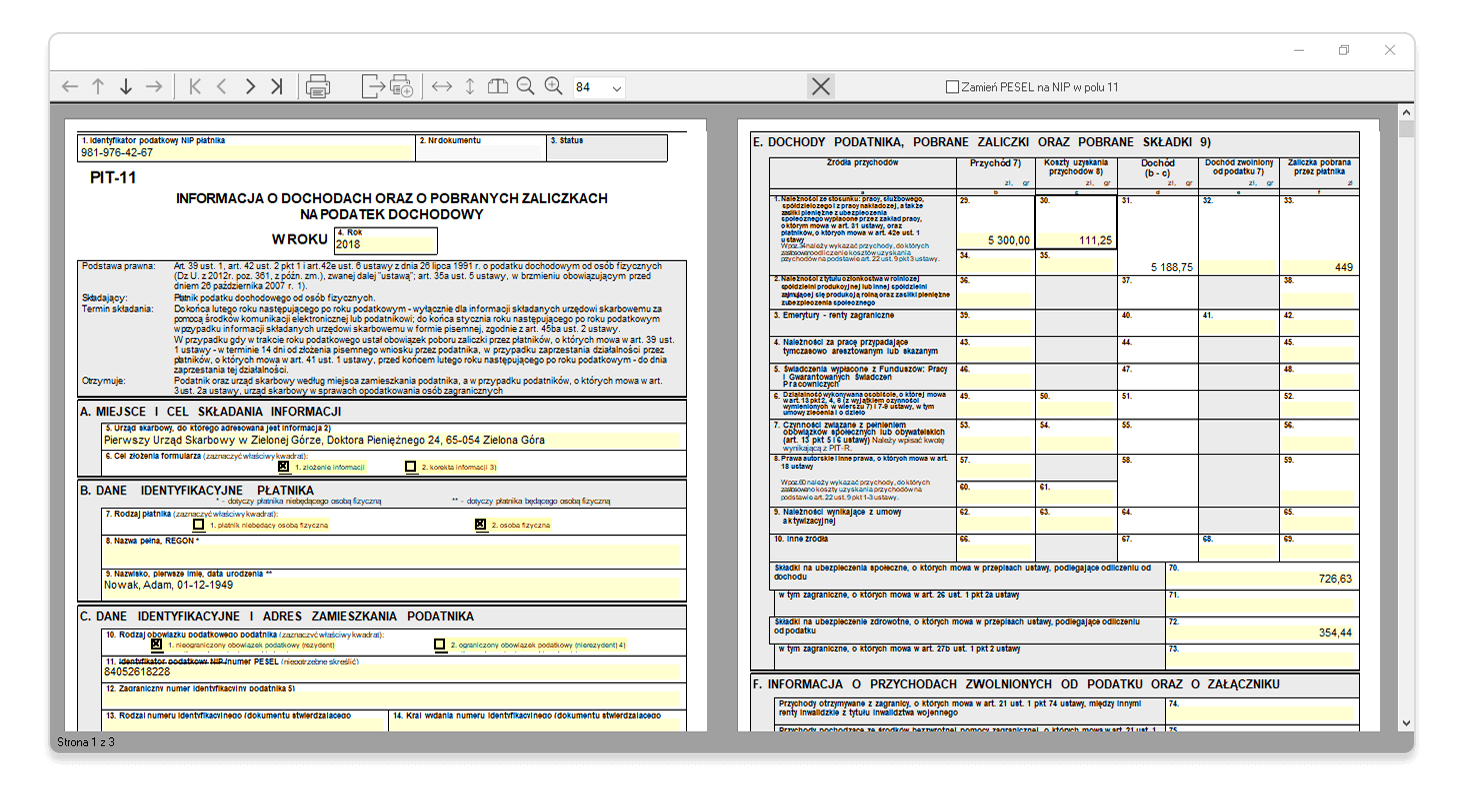Jump to the last page
Screen dimensions: 1464x788
[277, 87]
